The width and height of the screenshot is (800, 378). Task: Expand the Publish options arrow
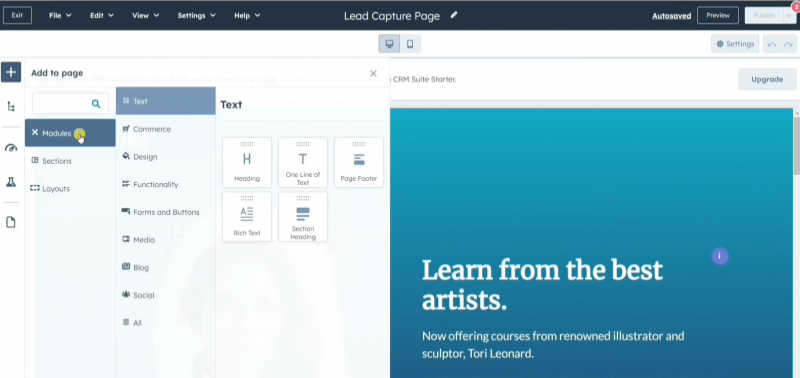[790, 15]
